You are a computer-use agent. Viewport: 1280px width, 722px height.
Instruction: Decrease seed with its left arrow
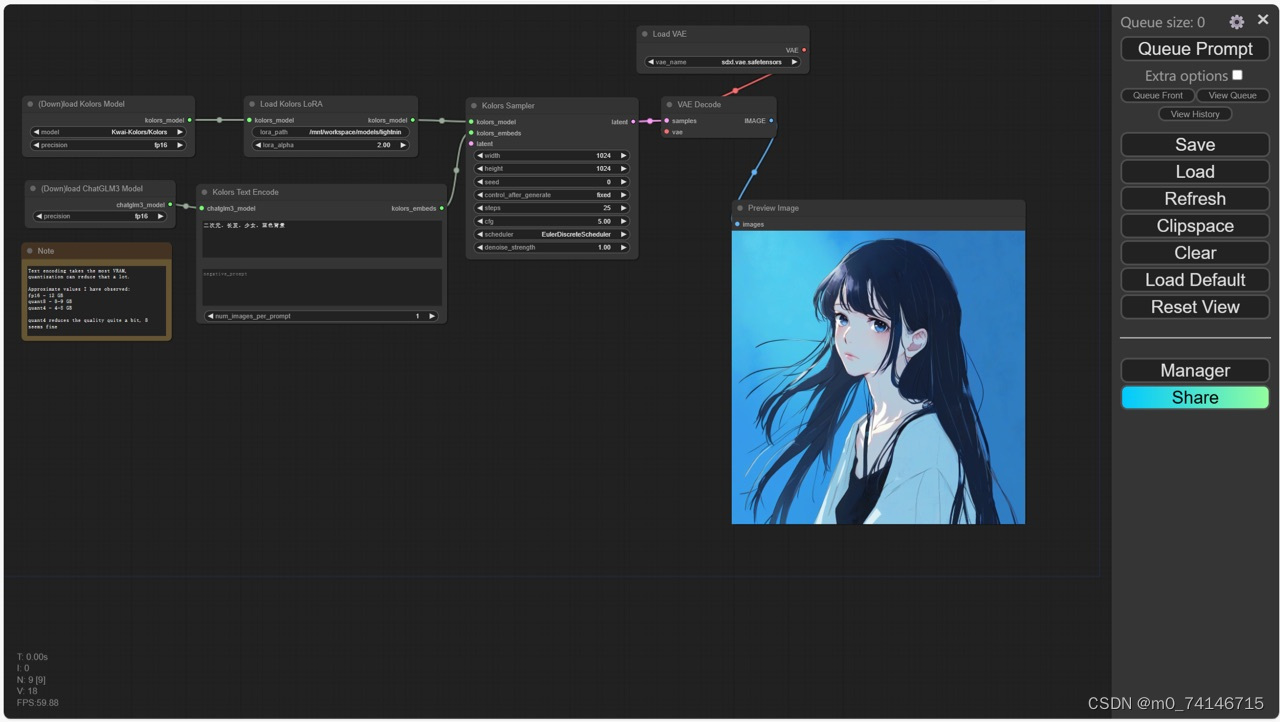tap(480, 182)
